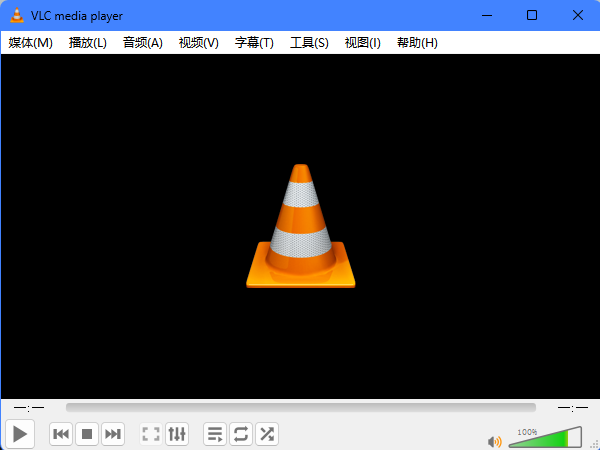
Task: Skip to the previous media track
Action: click(61, 434)
